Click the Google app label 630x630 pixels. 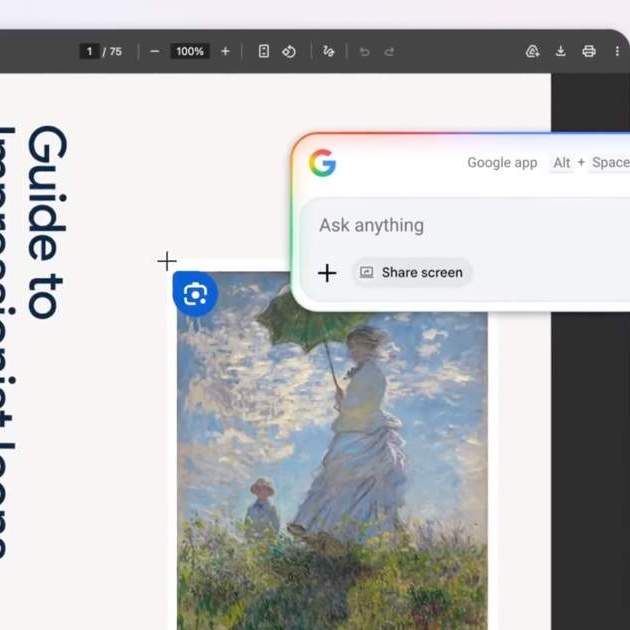tap(502, 163)
